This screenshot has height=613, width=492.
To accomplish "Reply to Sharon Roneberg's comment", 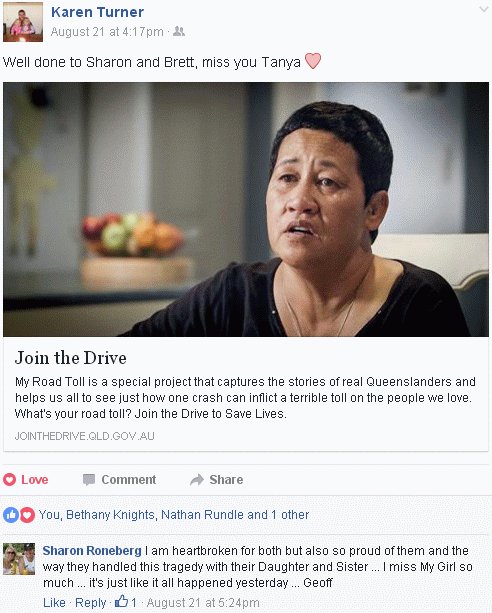I will 90,602.
